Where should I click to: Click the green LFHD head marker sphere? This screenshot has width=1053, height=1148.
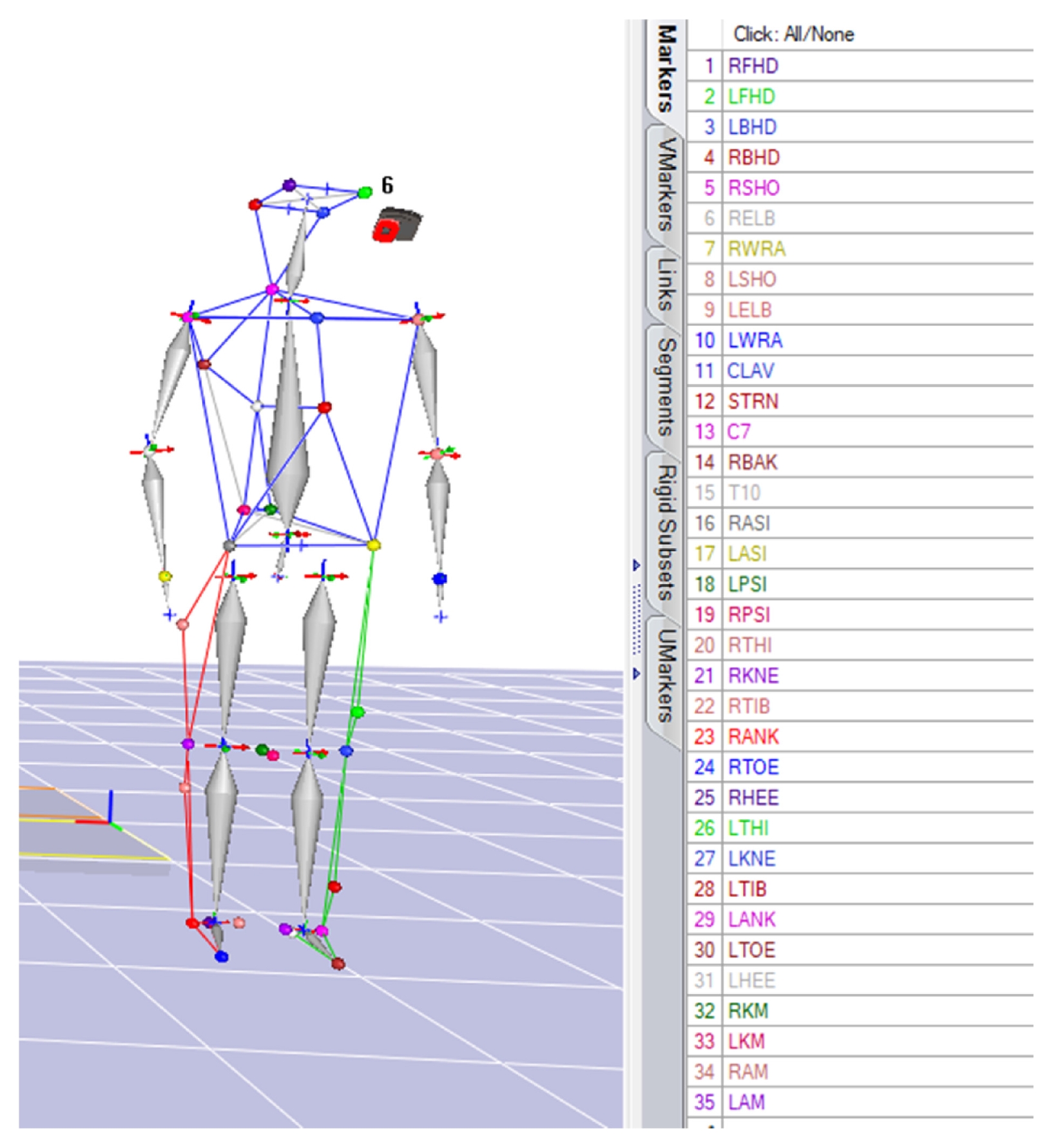365,192
